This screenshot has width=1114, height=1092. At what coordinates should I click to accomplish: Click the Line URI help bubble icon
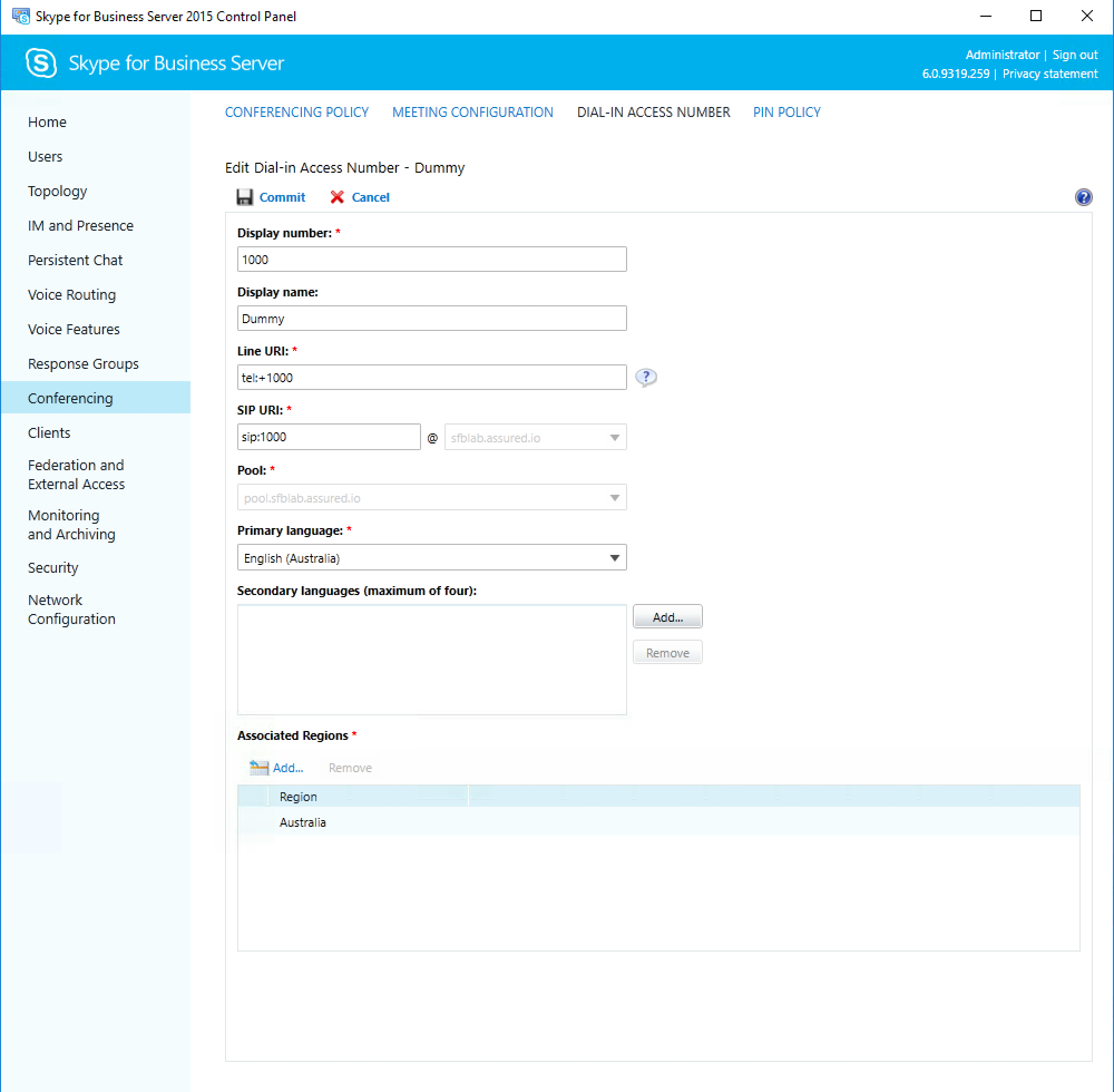coord(646,377)
